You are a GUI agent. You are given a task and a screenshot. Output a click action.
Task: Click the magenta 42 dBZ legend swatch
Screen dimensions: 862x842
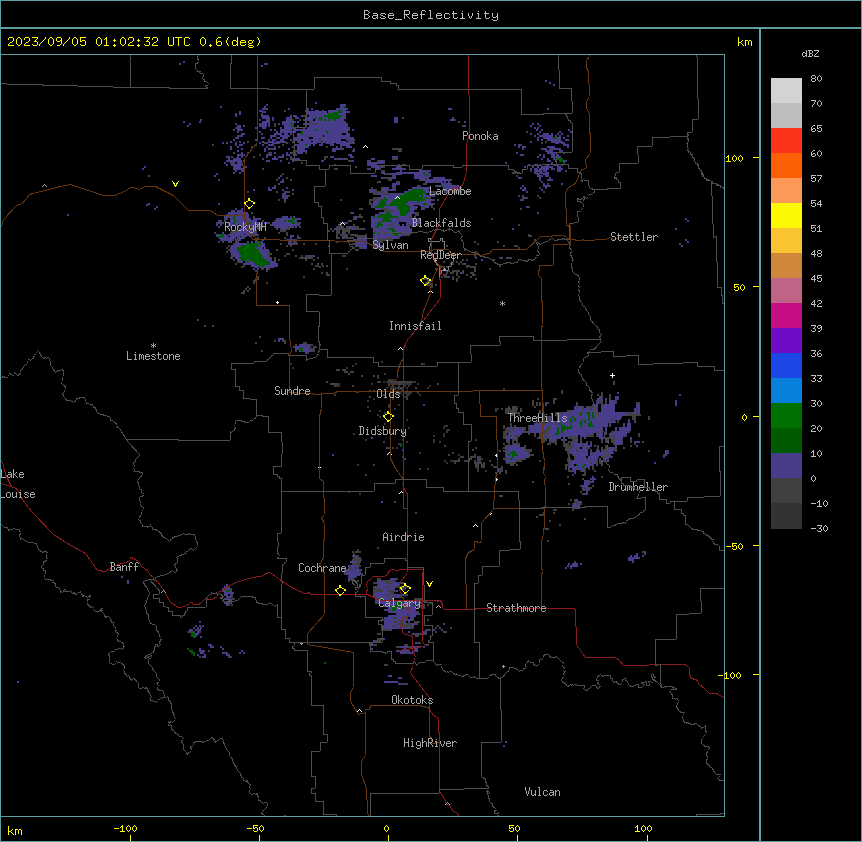click(x=786, y=315)
